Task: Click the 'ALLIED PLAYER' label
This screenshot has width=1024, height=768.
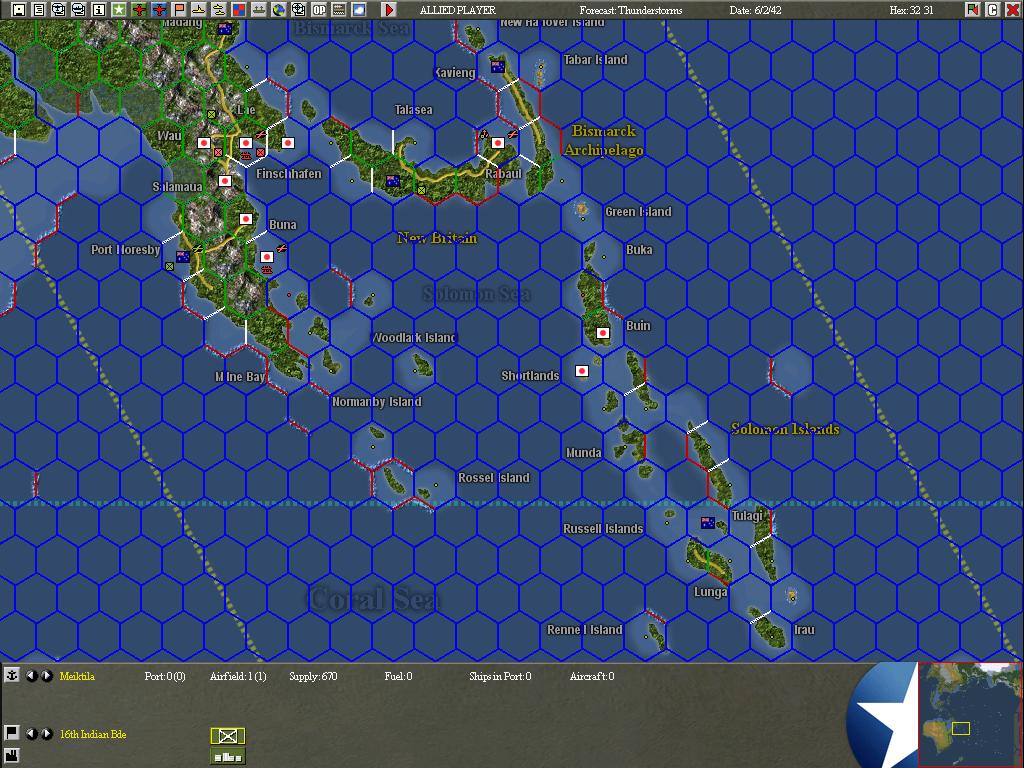Action: 458,10
